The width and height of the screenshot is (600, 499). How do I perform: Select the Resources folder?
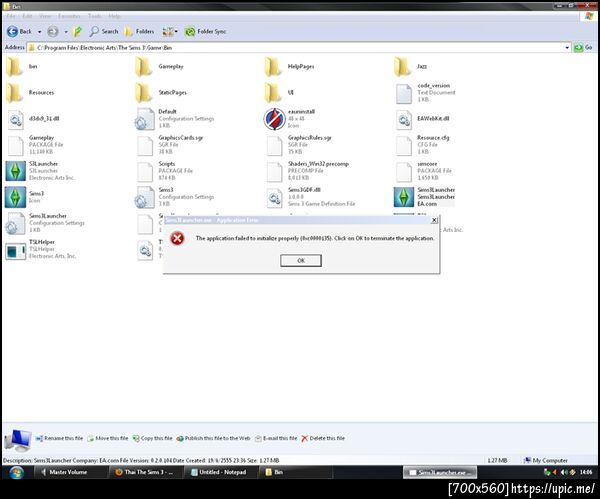tap(30, 93)
